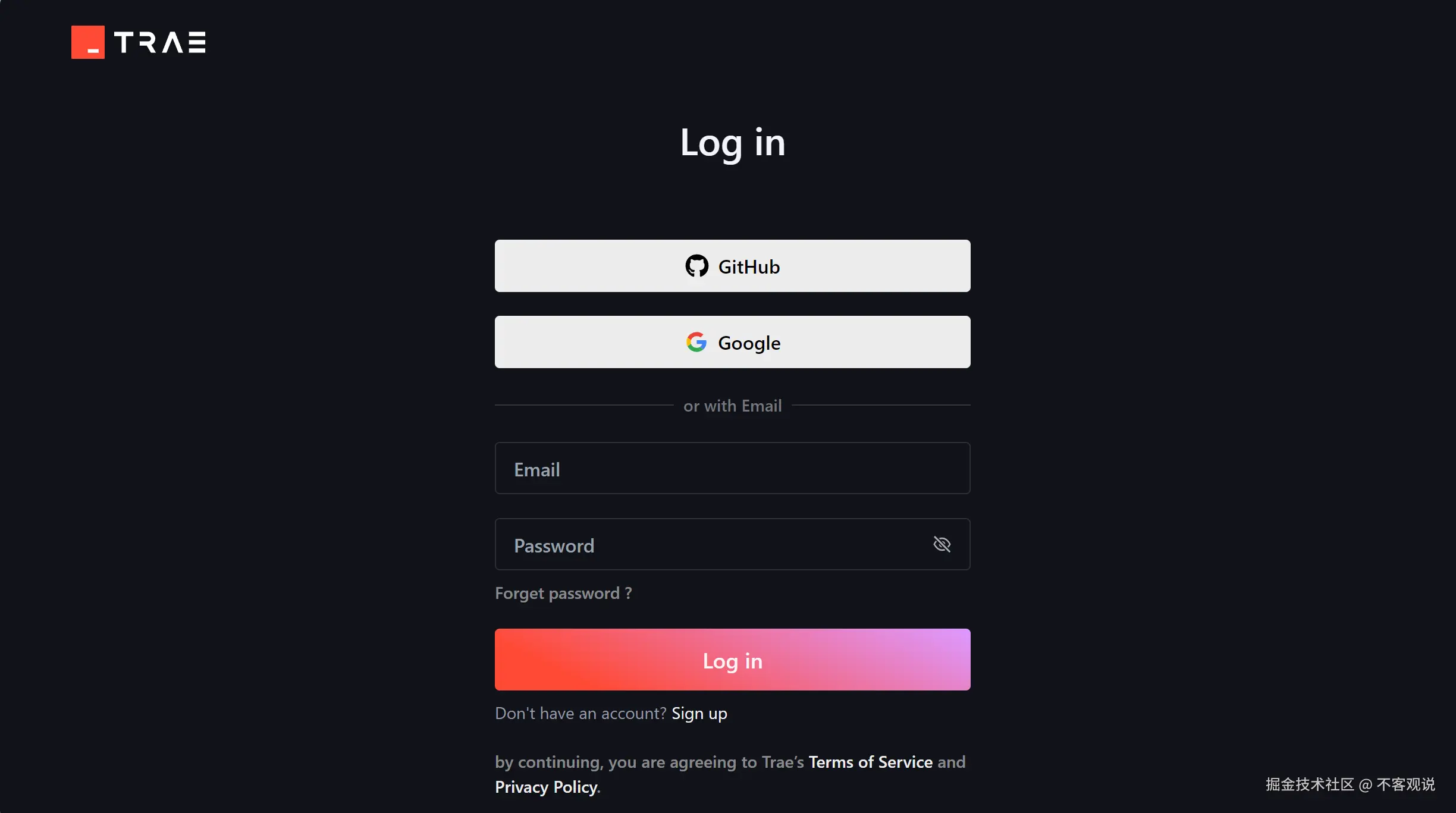The width and height of the screenshot is (1456, 813).
Task: Click the 'Don't have an account?' text
Action: click(580, 713)
